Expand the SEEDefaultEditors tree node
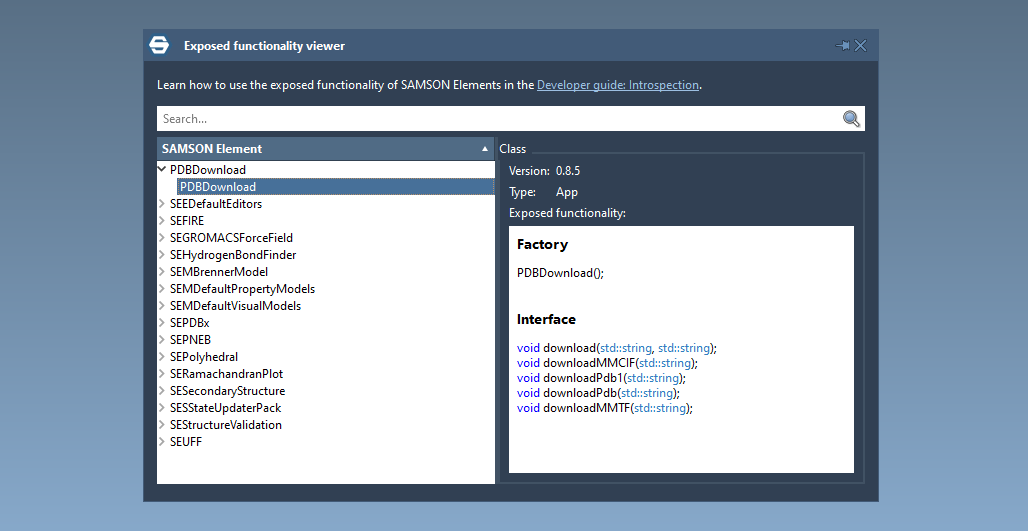 click(162, 204)
